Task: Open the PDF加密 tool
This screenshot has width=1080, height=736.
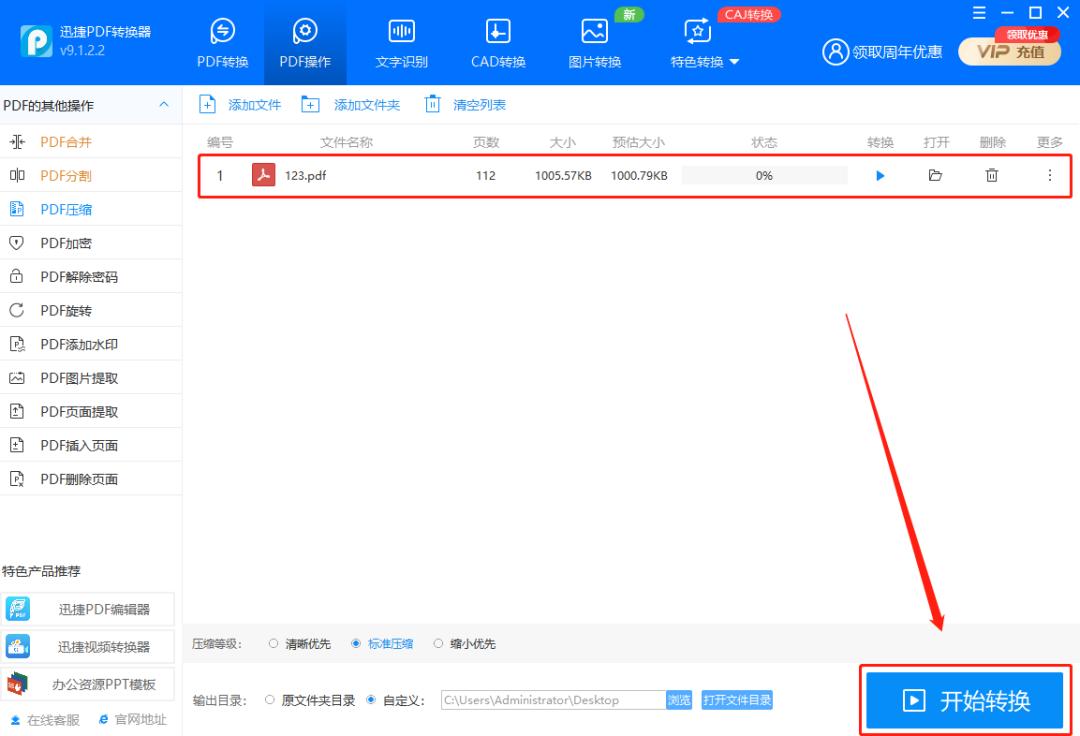Action: click(62, 242)
